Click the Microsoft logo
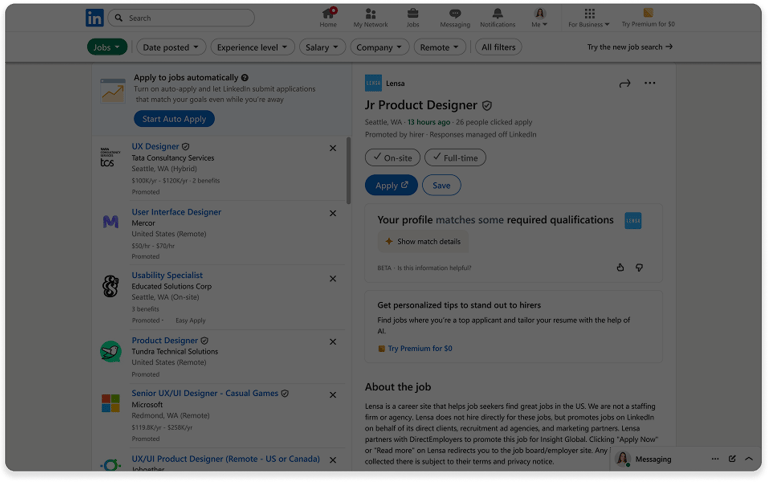Screen dimensions: 768x482 110,404
